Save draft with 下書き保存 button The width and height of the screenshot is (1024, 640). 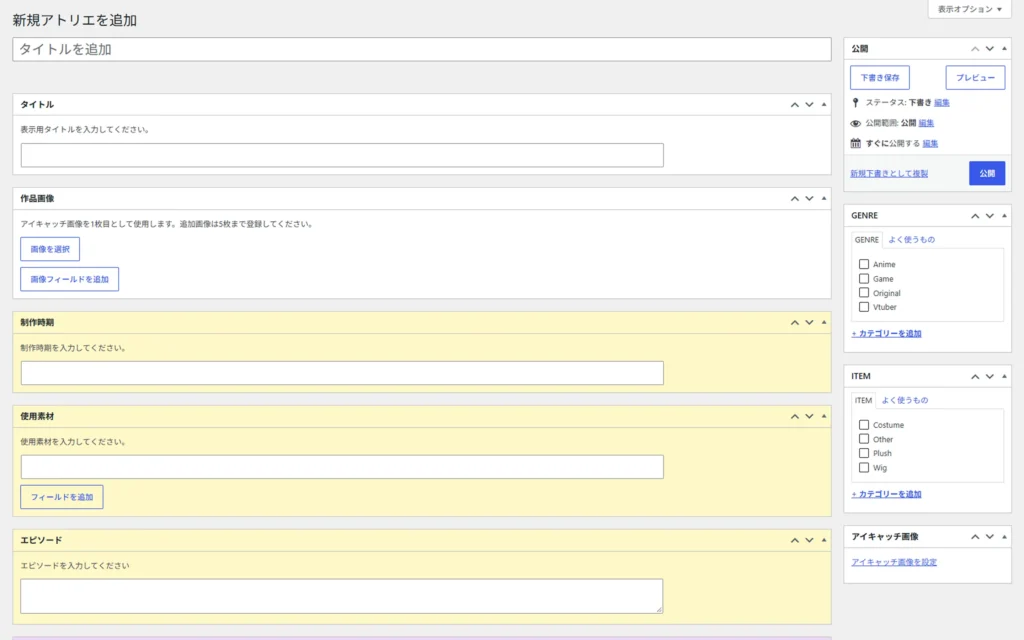[880, 78]
